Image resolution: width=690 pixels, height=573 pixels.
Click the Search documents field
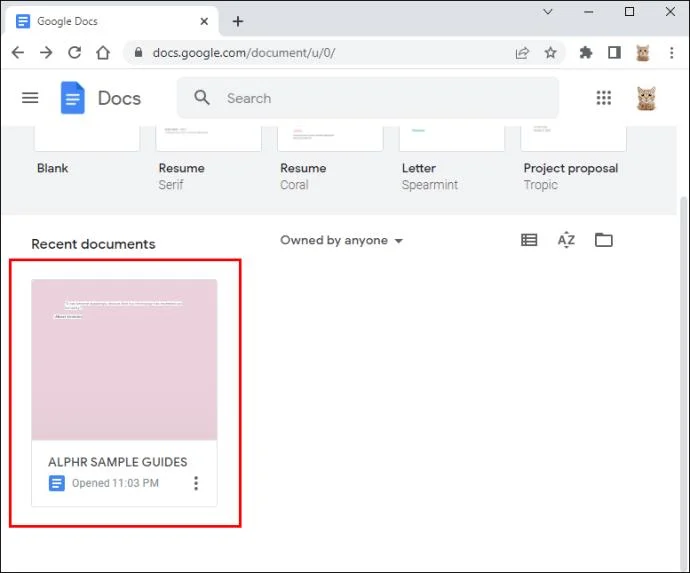(368, 98)
